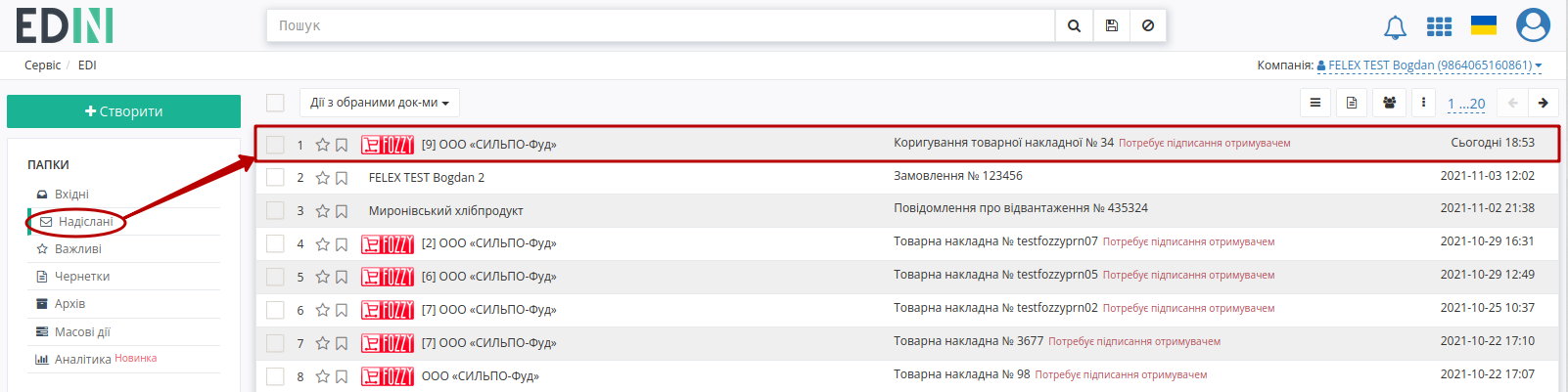Open the Архів folder

(69, 304)
